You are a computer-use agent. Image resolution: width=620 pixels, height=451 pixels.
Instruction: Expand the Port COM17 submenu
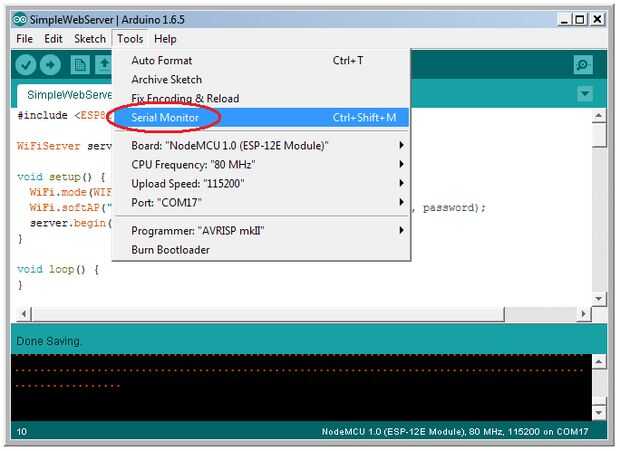tap(261, 203)
